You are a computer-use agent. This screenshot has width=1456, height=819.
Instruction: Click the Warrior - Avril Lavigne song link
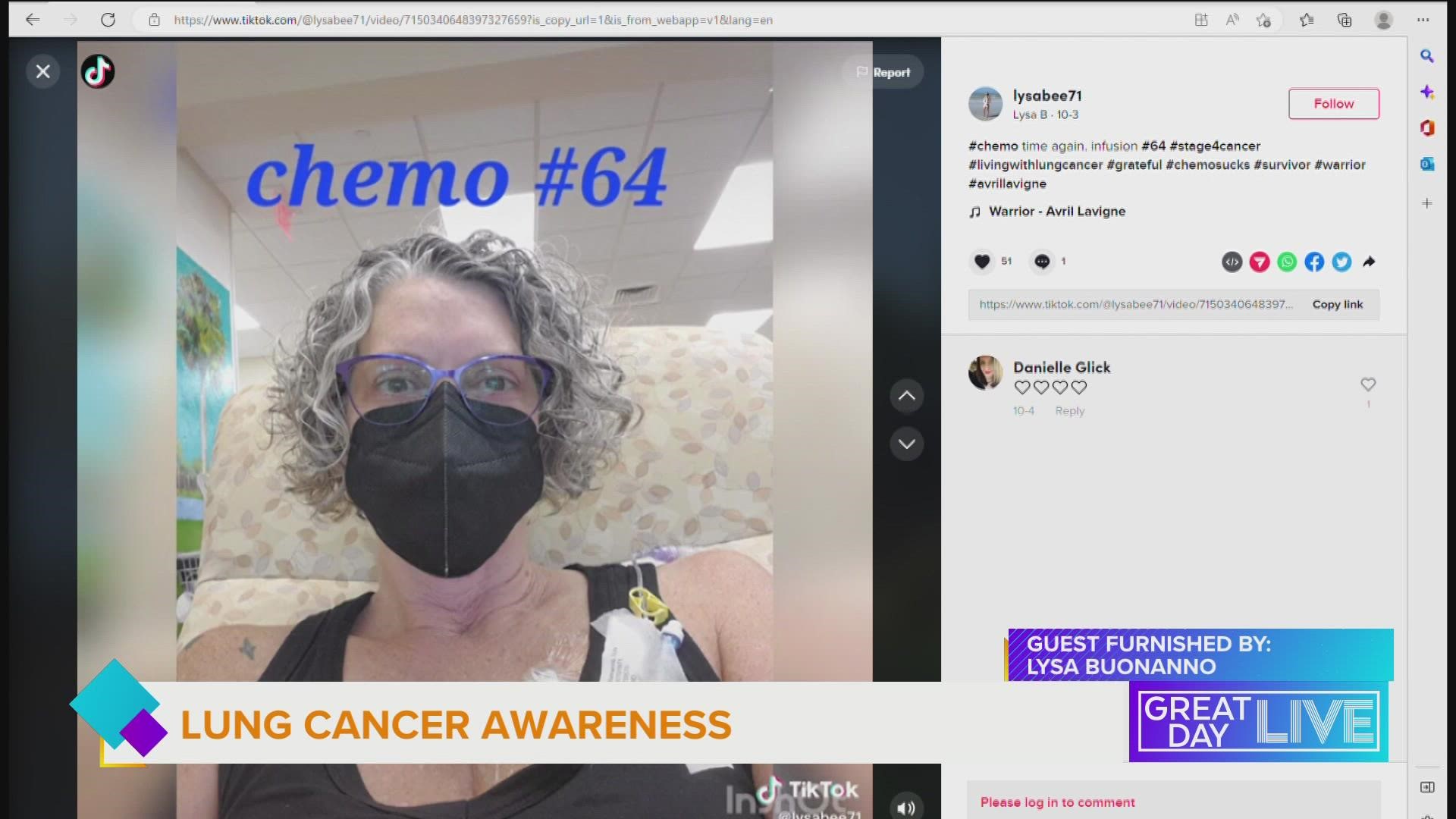(1057, 211)
